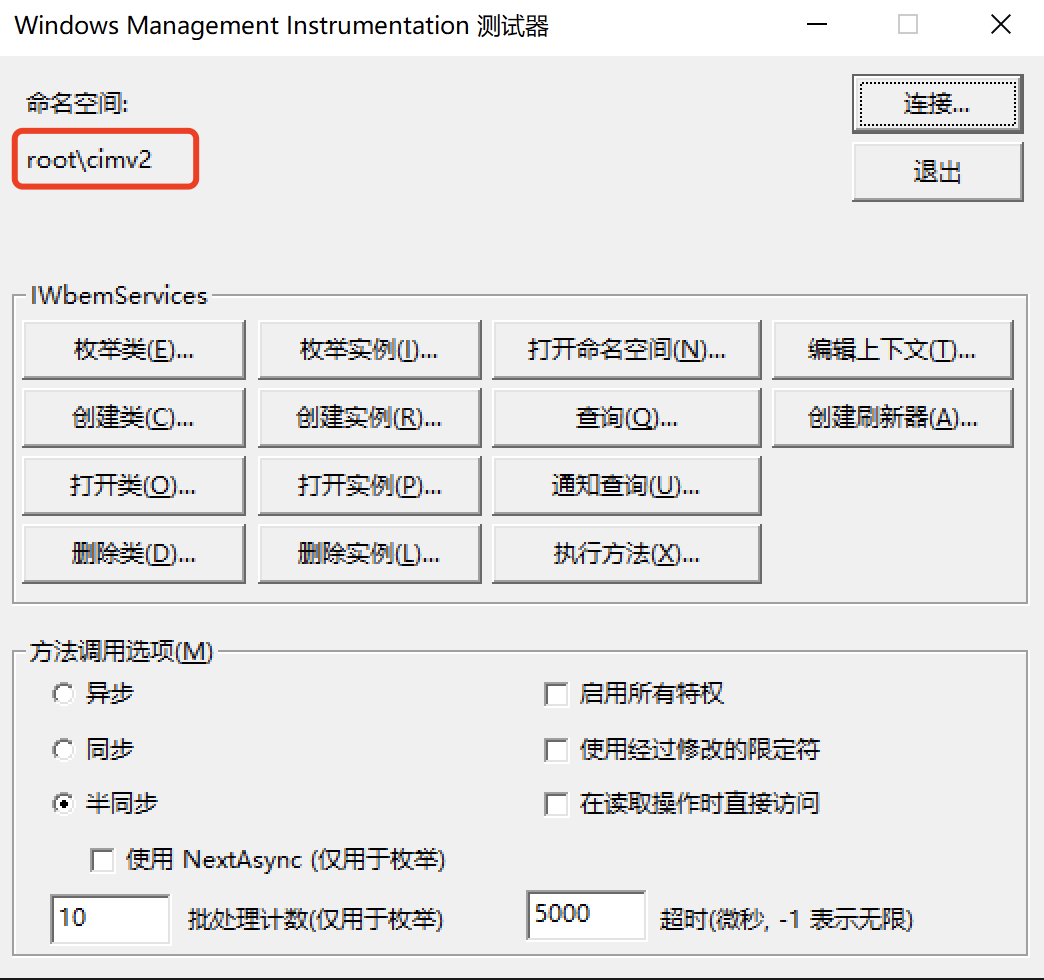The width and height of the screenshot is (1044, 980).
Task: Click the 退出 button
Action: [x=937, y=172]
